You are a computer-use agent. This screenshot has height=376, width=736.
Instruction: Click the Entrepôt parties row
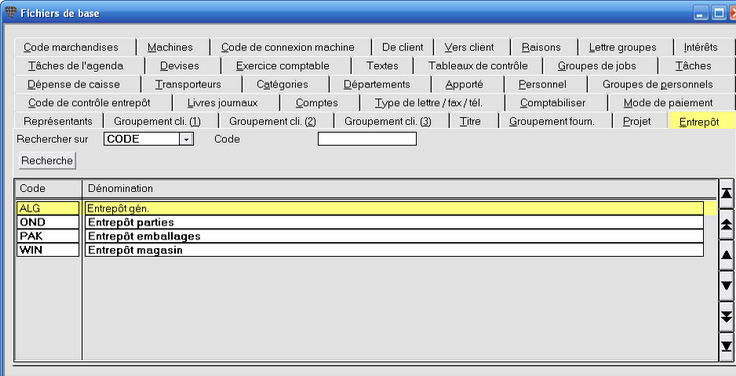(394, 222)
